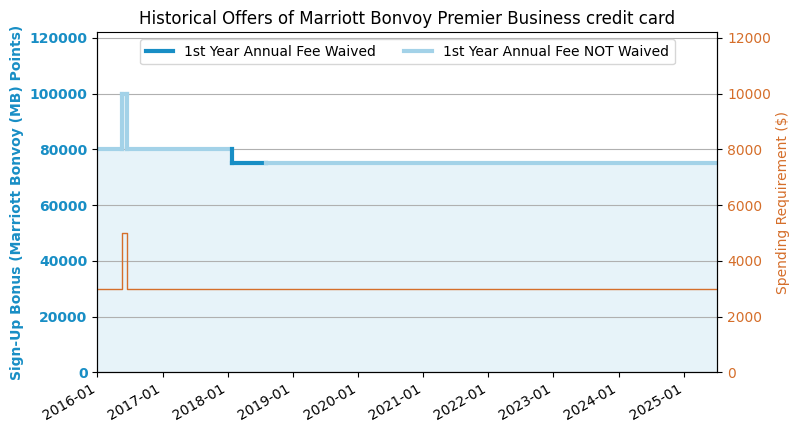Click the "Sign-Up Bonus" left axis label

[16, 203]
